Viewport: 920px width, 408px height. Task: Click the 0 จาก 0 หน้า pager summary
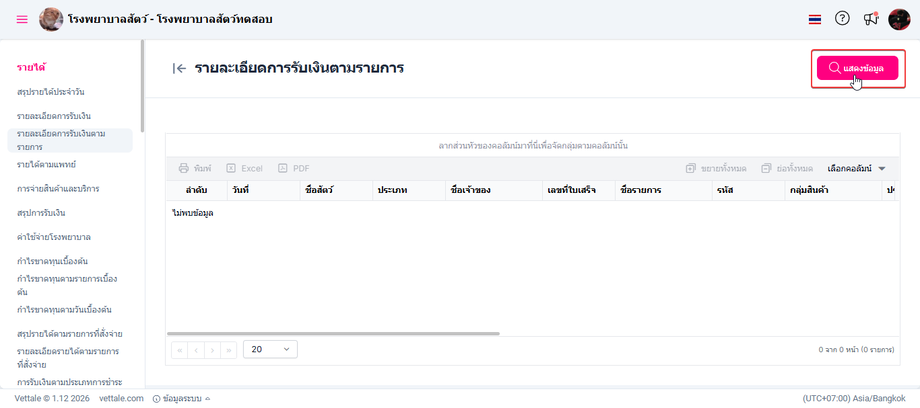(x=856, y=349)
